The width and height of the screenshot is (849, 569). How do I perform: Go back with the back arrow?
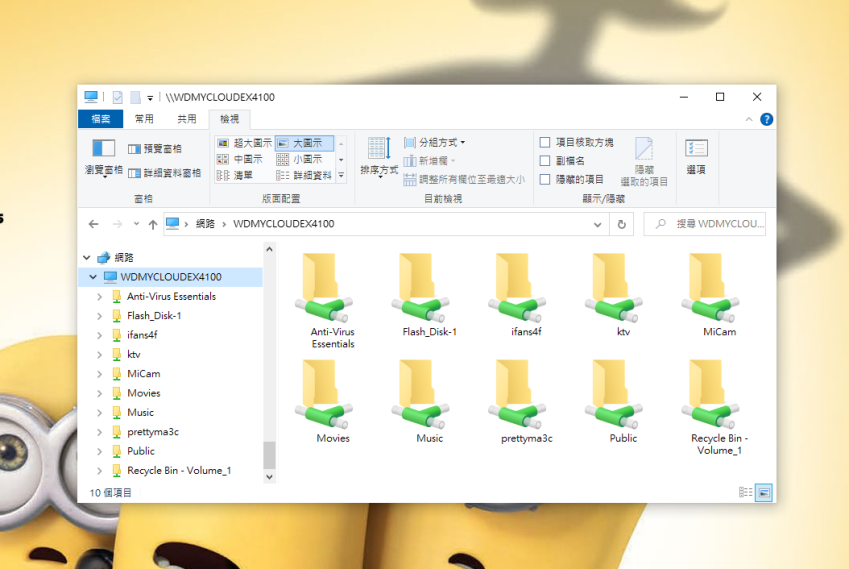pyautogui.click(x=94, y=224)
